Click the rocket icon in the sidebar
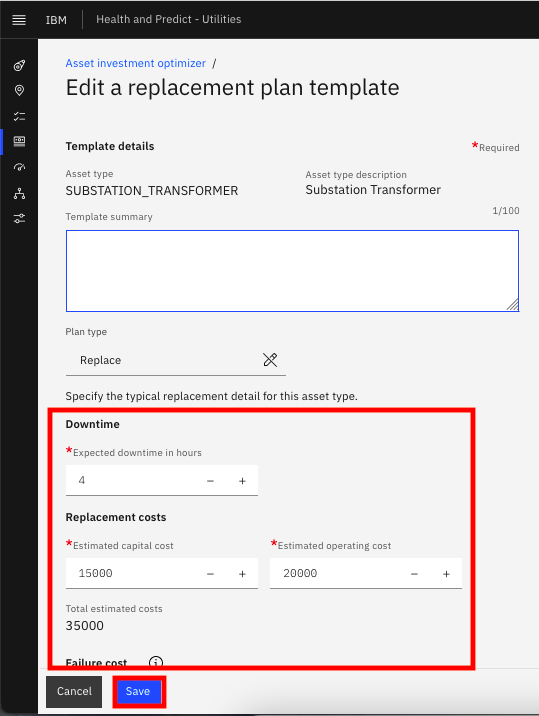The height and width of the screenshot is (716, 539). coord(19,66)
